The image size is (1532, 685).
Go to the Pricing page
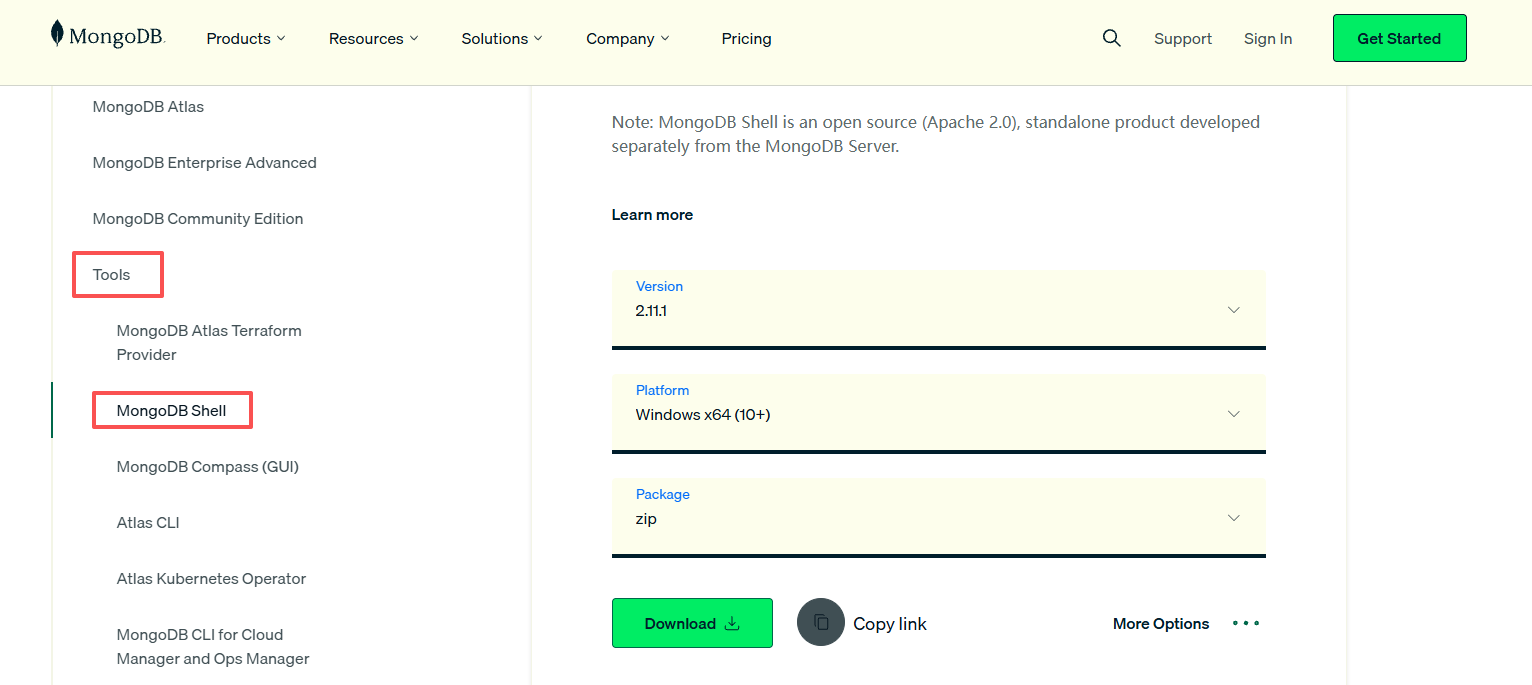(x=747, y=39)
